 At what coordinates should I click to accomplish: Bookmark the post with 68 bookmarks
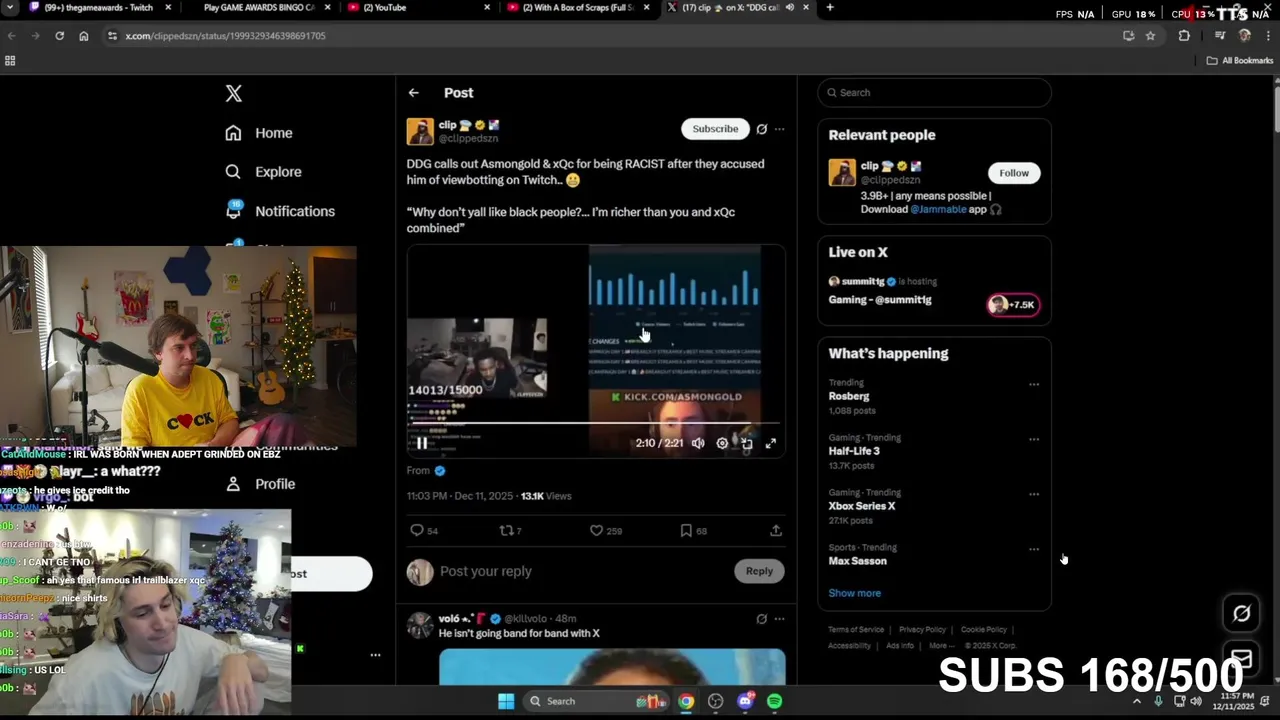point(693,531)
